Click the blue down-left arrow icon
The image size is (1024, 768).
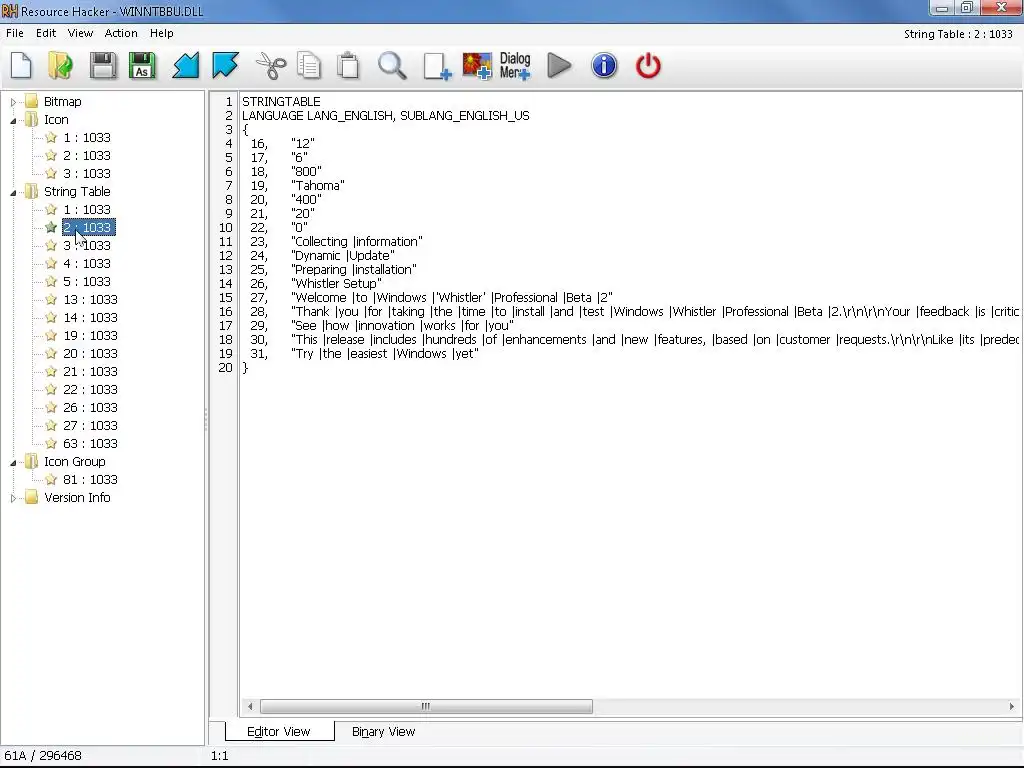click(185, 66)
